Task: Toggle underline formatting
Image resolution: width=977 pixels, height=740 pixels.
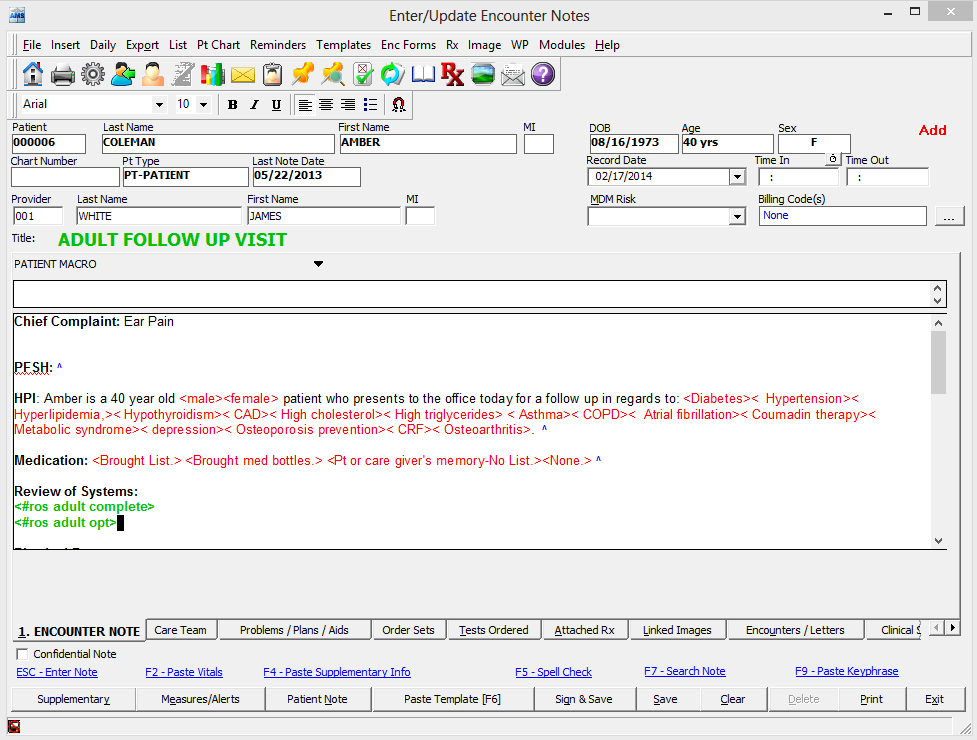Action: tap(276, 105)
